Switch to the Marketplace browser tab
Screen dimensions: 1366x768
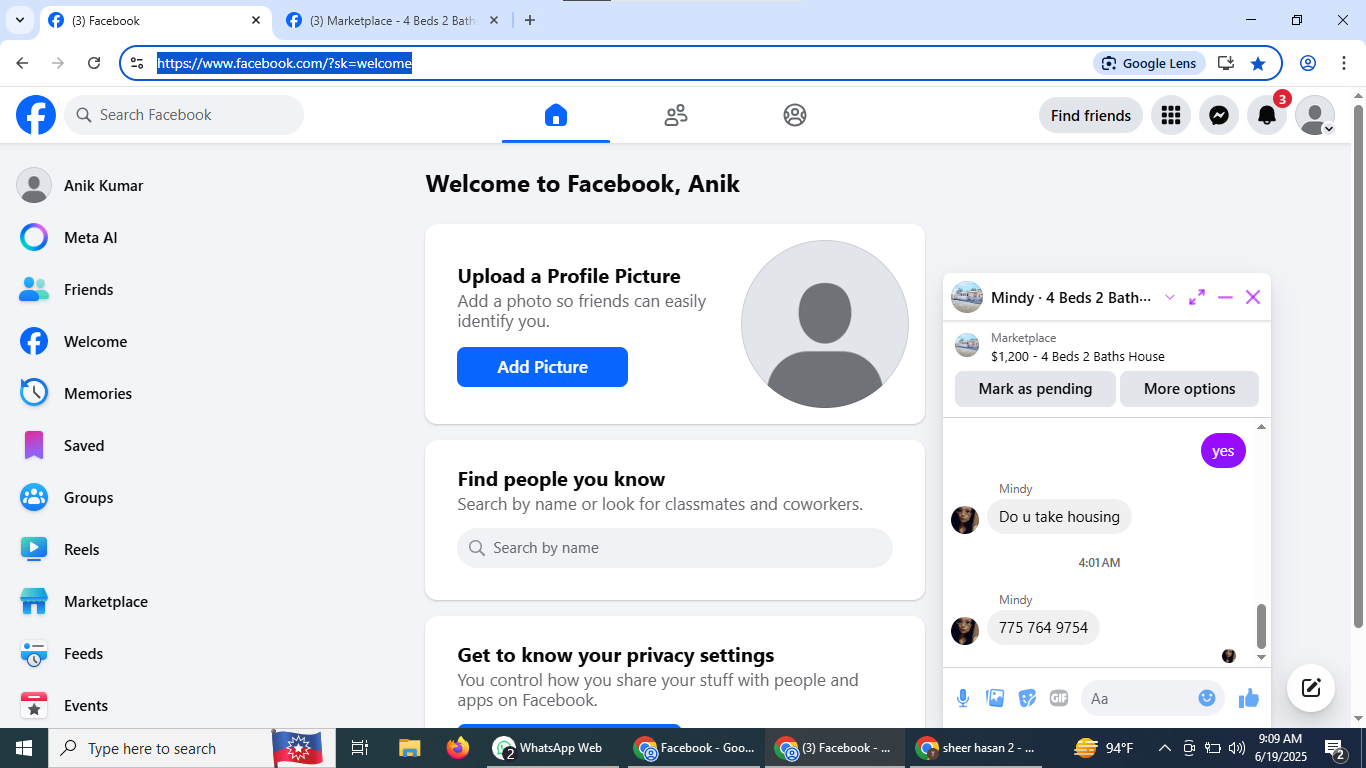(x=391, y=20)
